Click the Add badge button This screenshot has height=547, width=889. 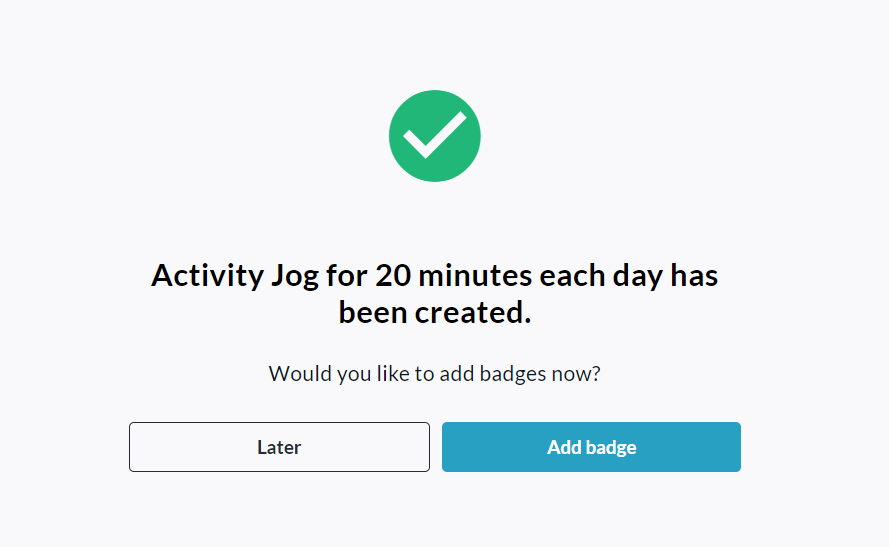[591, 447]
